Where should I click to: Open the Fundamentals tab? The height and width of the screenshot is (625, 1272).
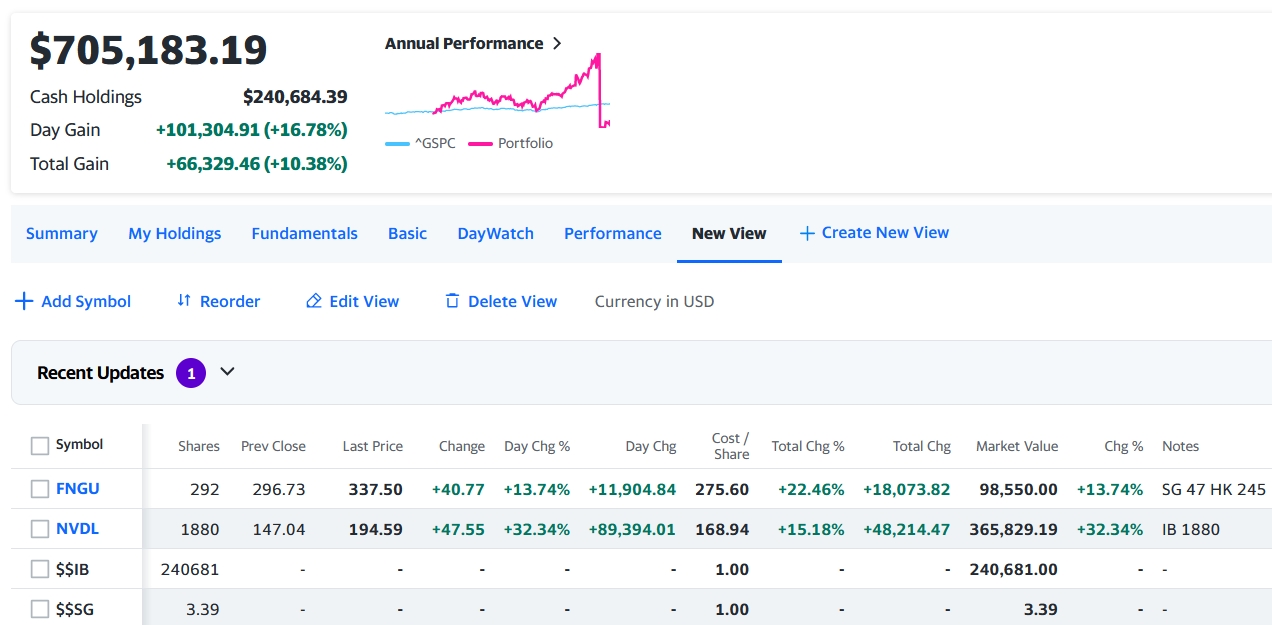coord(304,233)
